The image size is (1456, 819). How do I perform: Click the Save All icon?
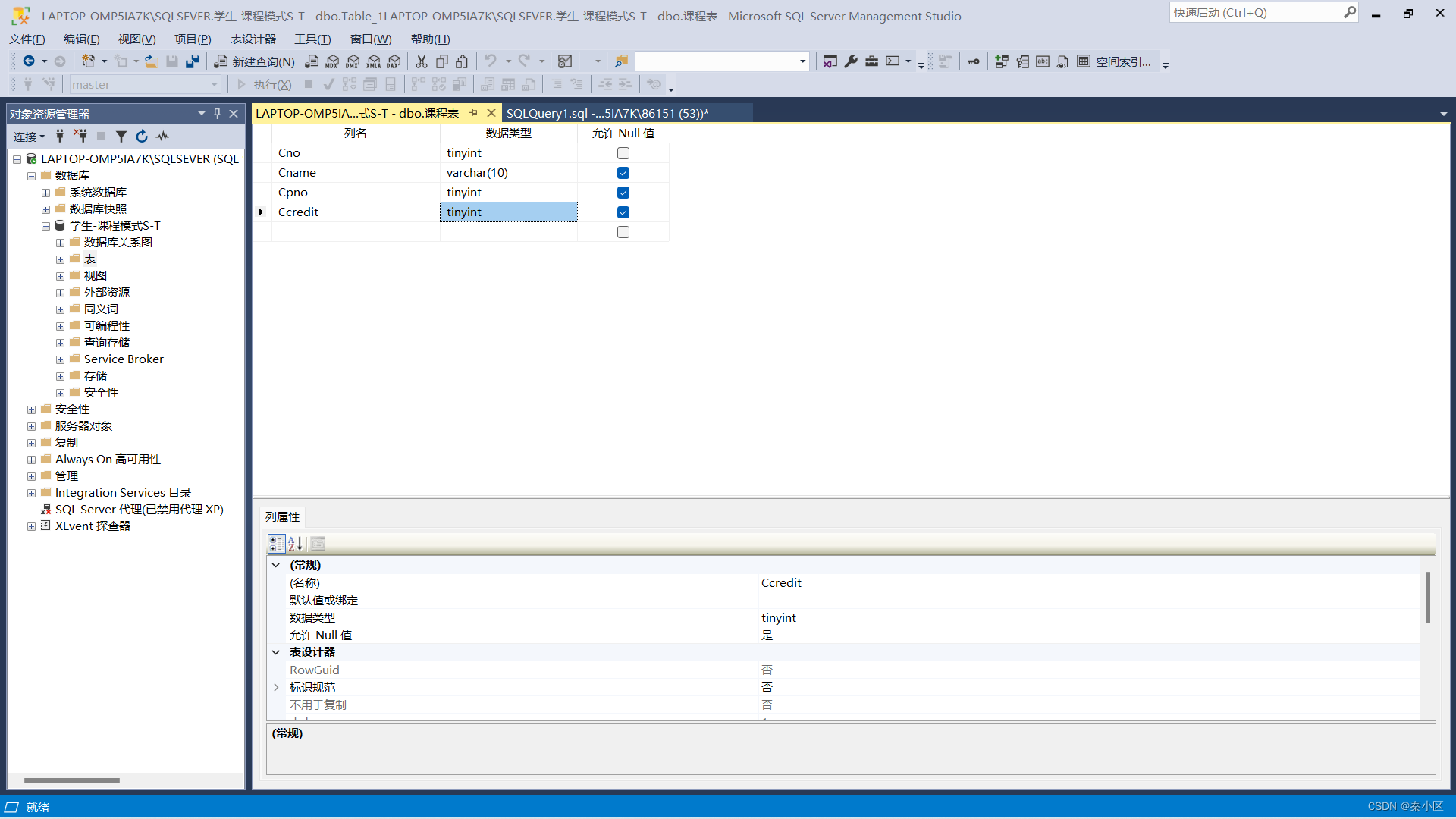193,61
